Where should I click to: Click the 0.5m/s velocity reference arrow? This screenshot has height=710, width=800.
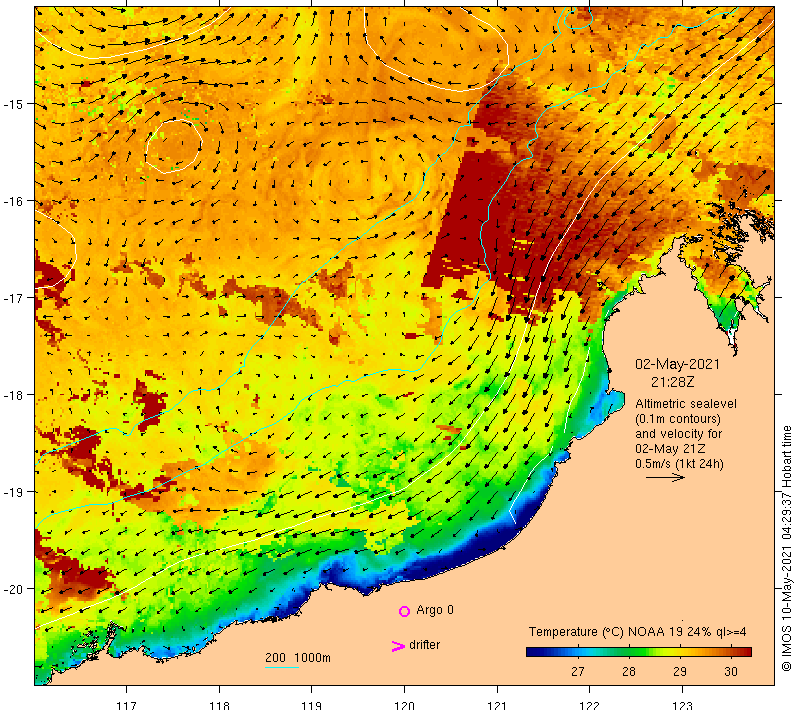point(665,477)
